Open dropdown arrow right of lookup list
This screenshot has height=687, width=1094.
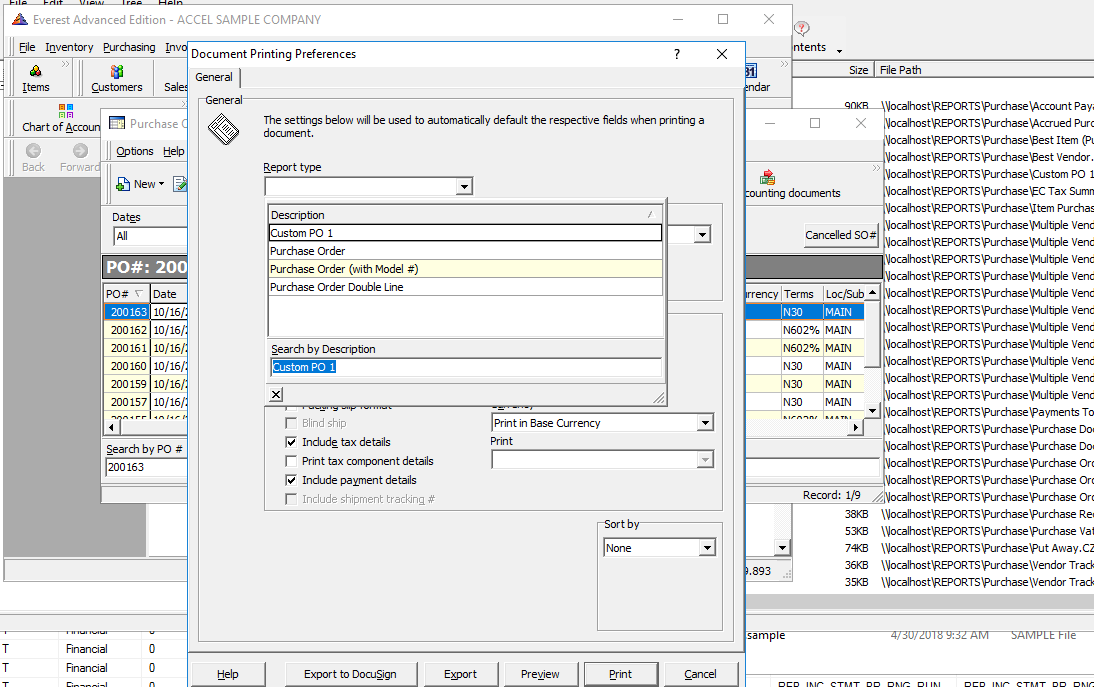[x=703, y=235]
